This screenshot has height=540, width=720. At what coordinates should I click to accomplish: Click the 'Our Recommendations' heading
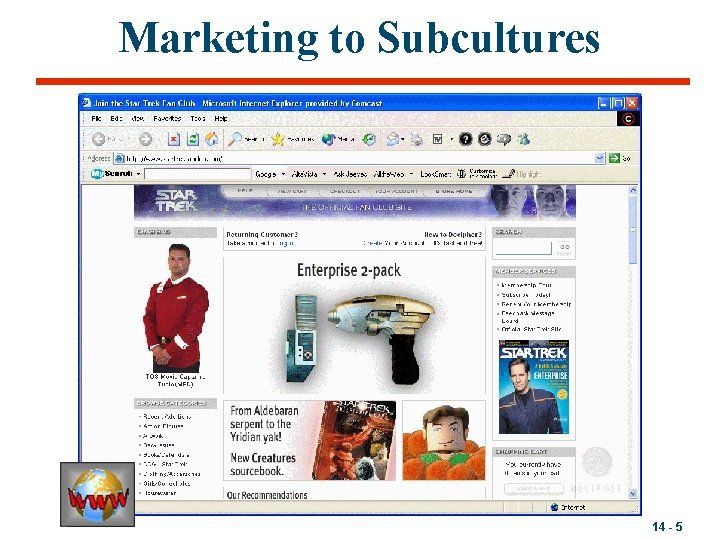(267, 495)
